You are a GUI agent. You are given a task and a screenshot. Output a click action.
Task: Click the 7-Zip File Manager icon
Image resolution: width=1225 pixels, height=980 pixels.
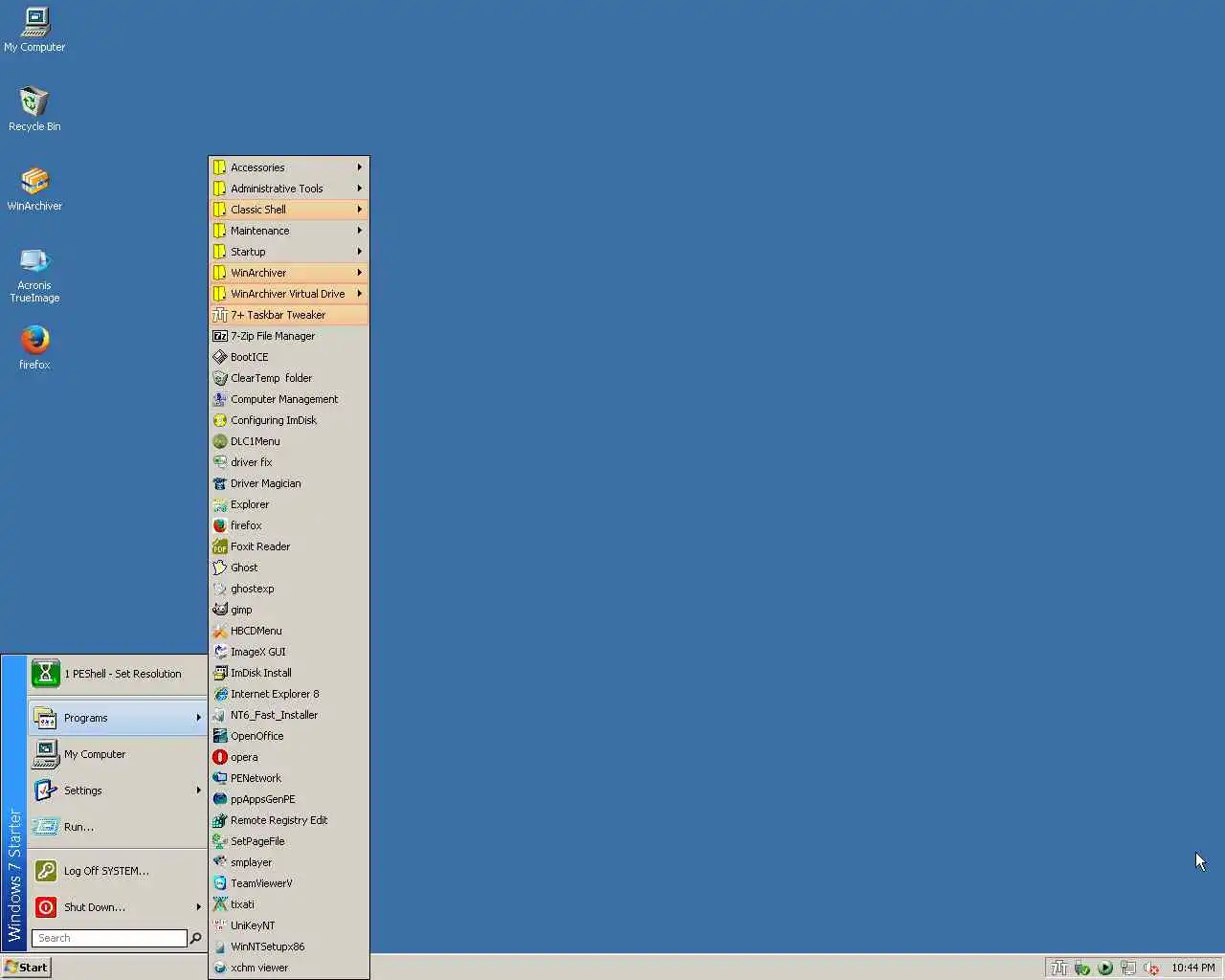click(x=220, y=336)
